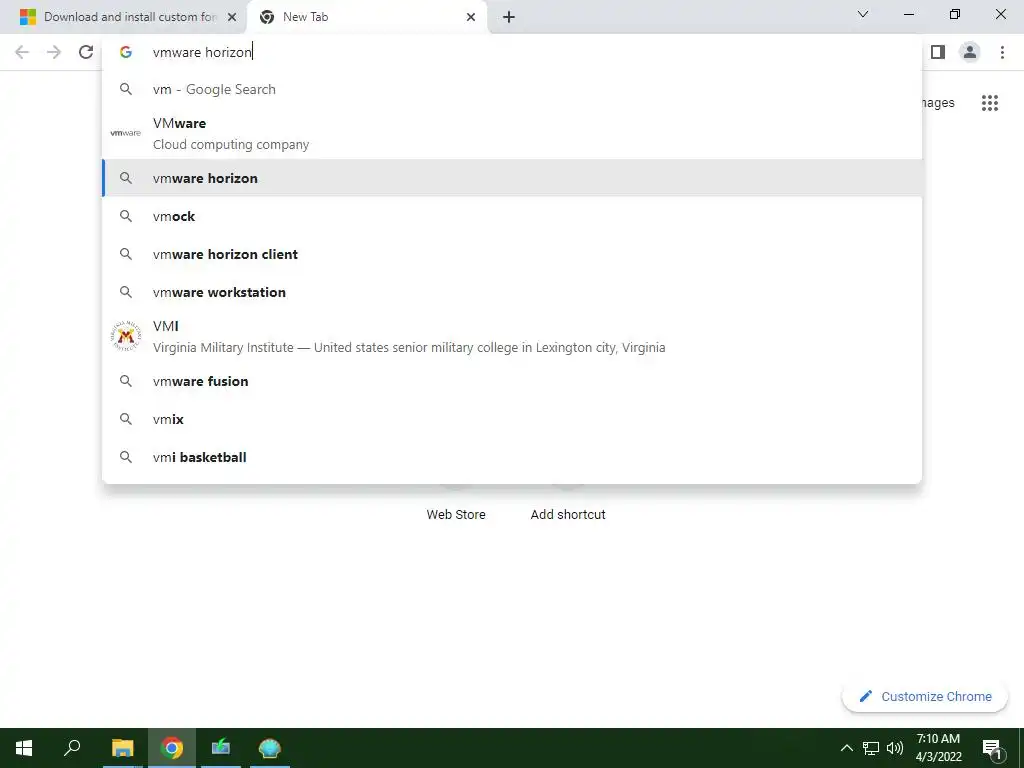Close the Download and install custom fonts tab

(x=232, y=17)
